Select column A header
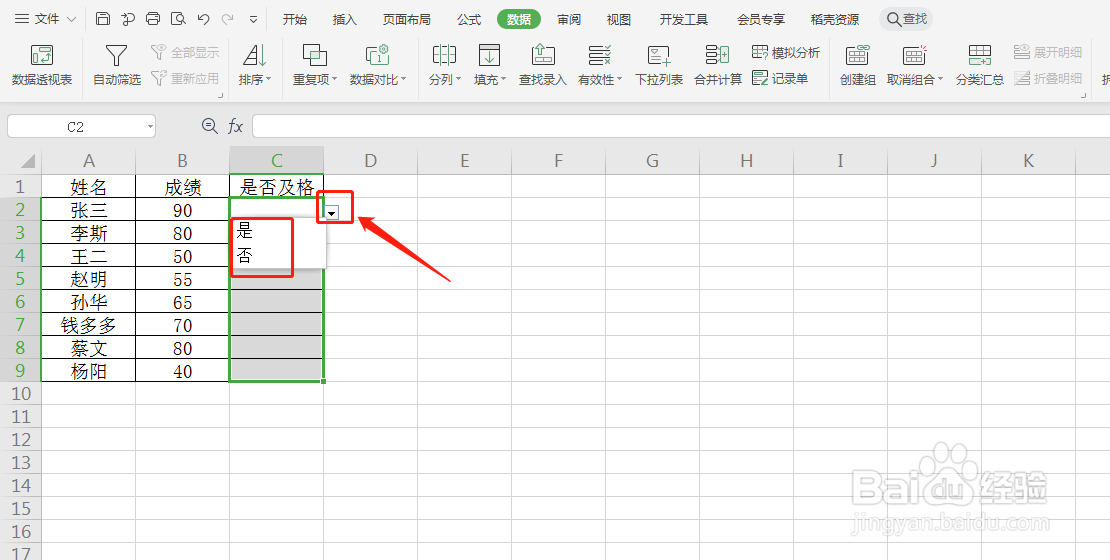This screenshot has height=560, width=1110. pyautogui.click(x=88, y=161)
